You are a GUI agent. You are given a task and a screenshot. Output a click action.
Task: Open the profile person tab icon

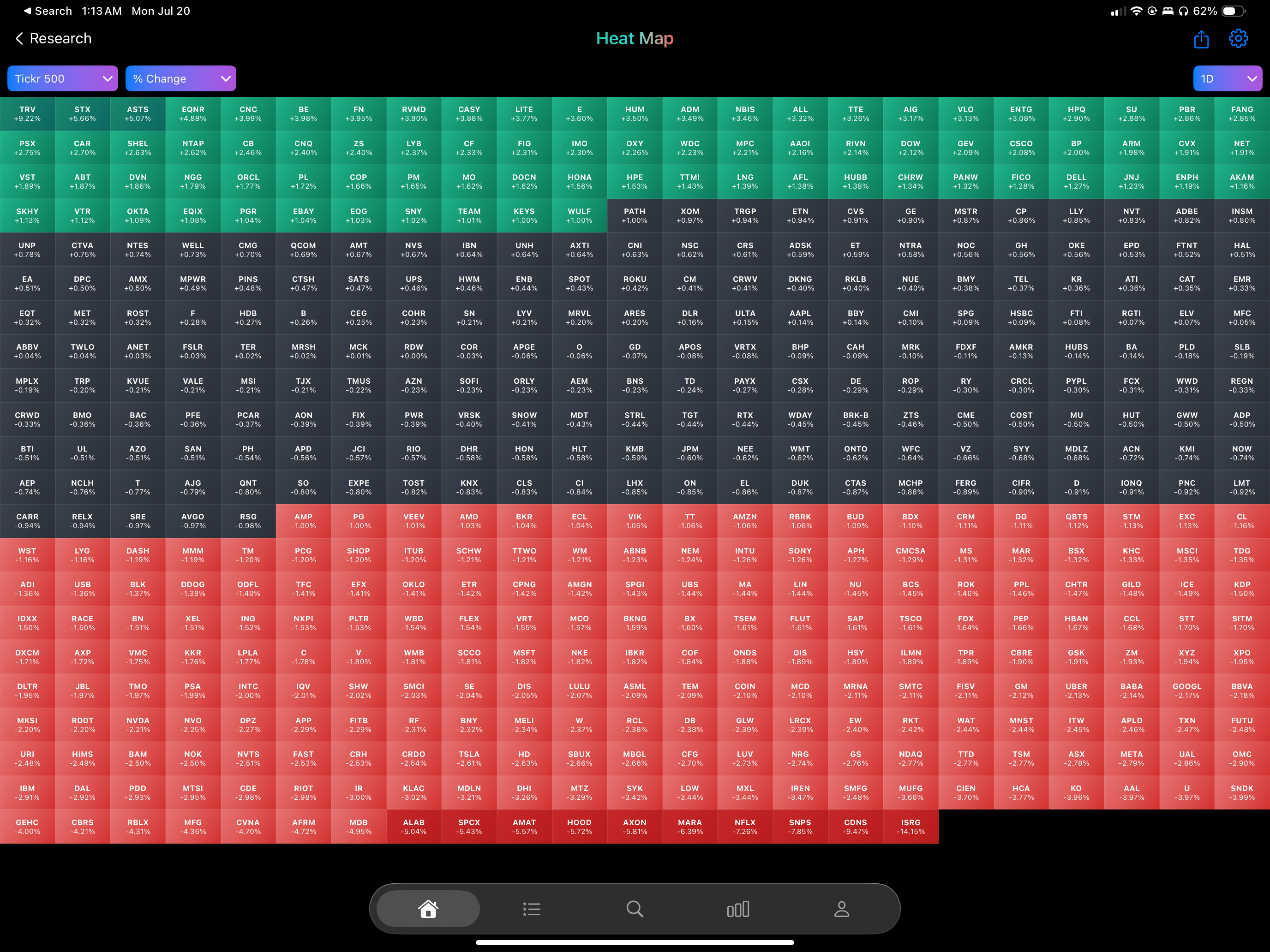click(x=842, y=909)
